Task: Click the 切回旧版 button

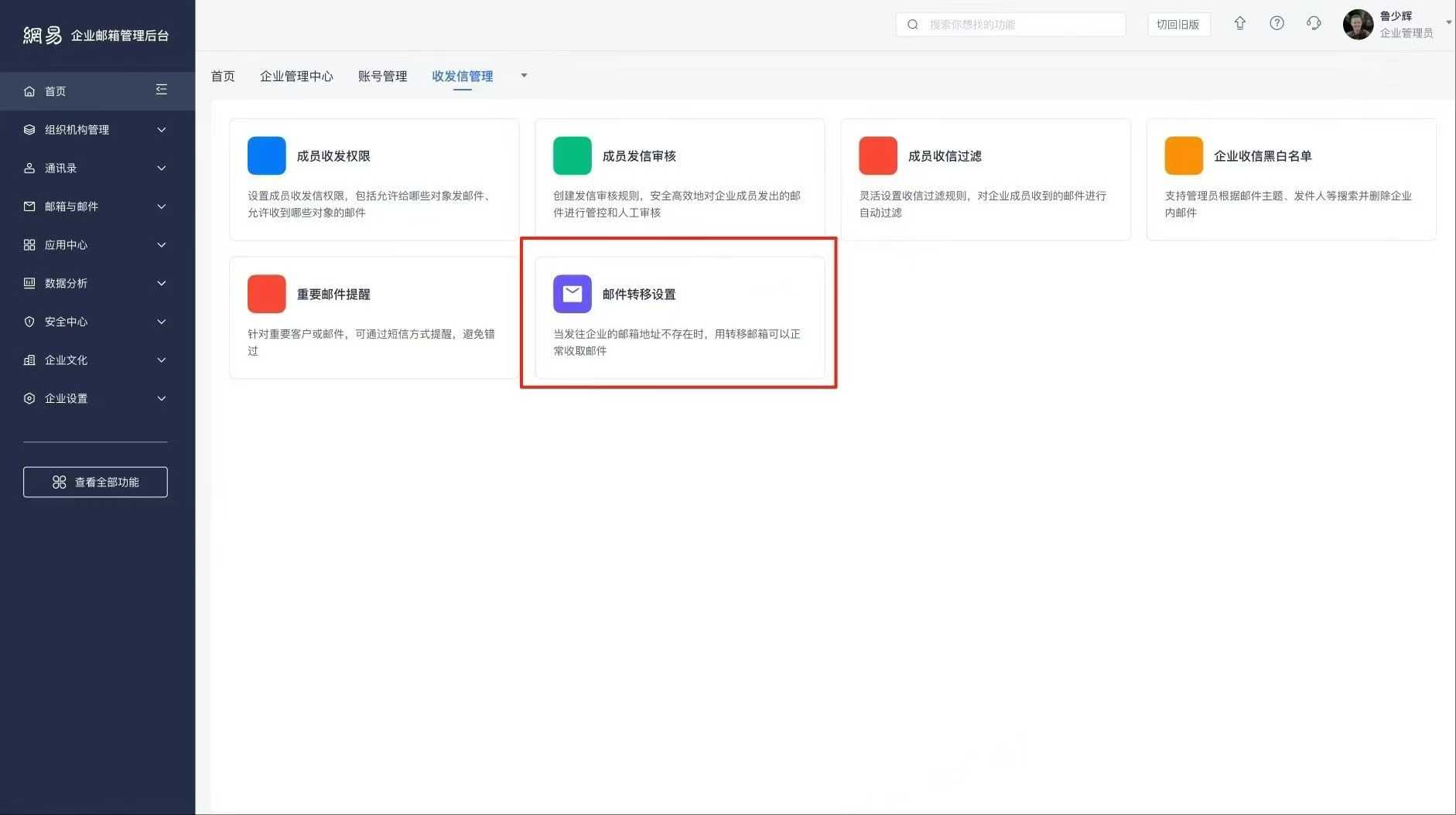Action: coord(1178,24)
